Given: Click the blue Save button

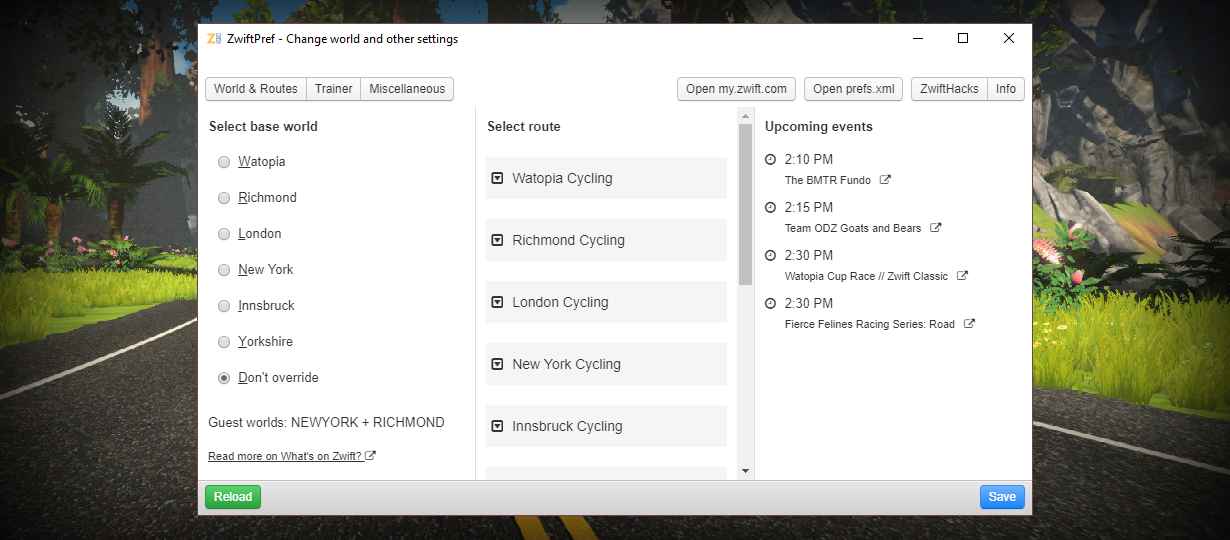Looking at the screenshot, I should (1002, 497).
